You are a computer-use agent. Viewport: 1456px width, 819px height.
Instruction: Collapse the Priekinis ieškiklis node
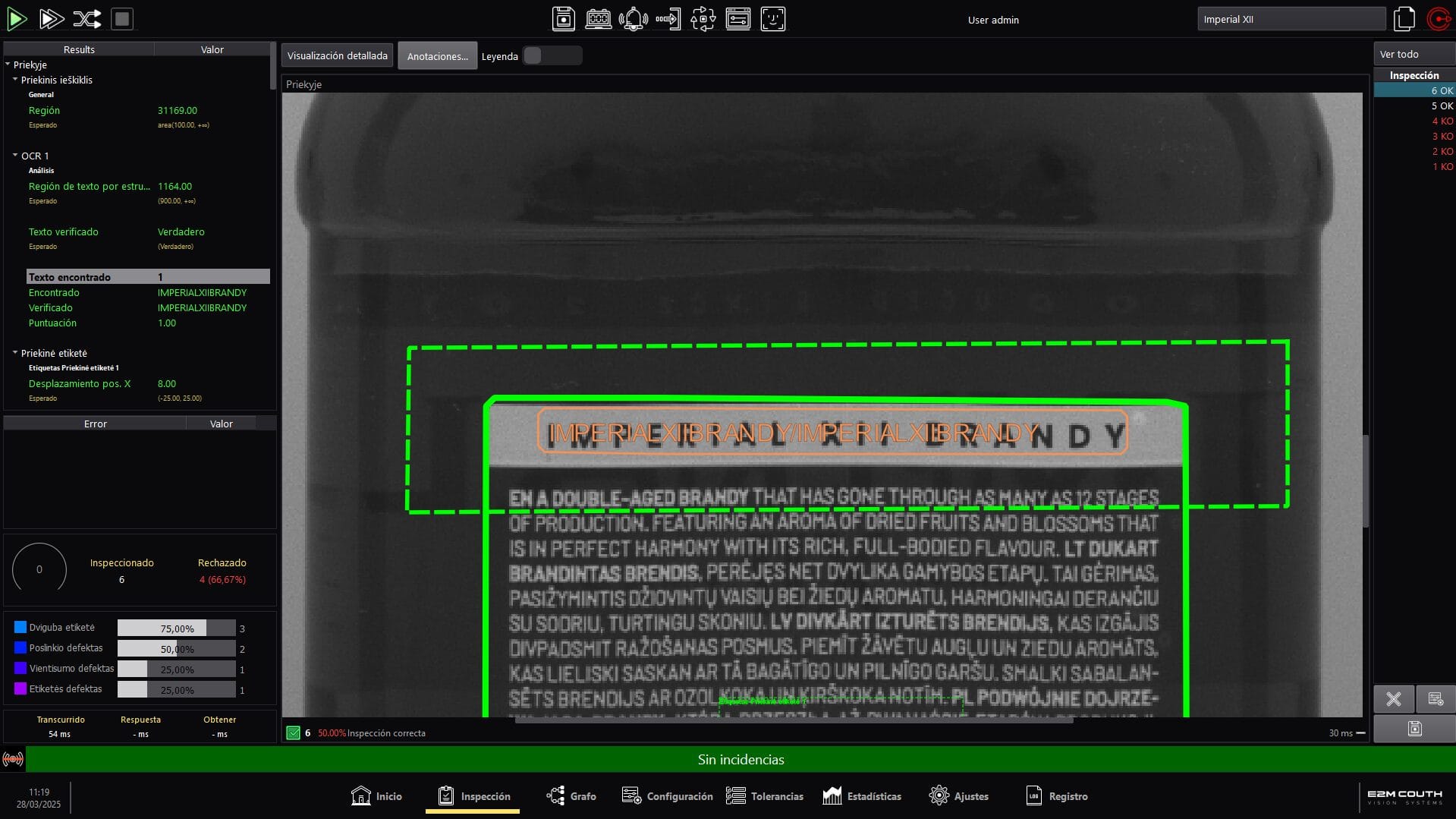(x=15, y=80)
